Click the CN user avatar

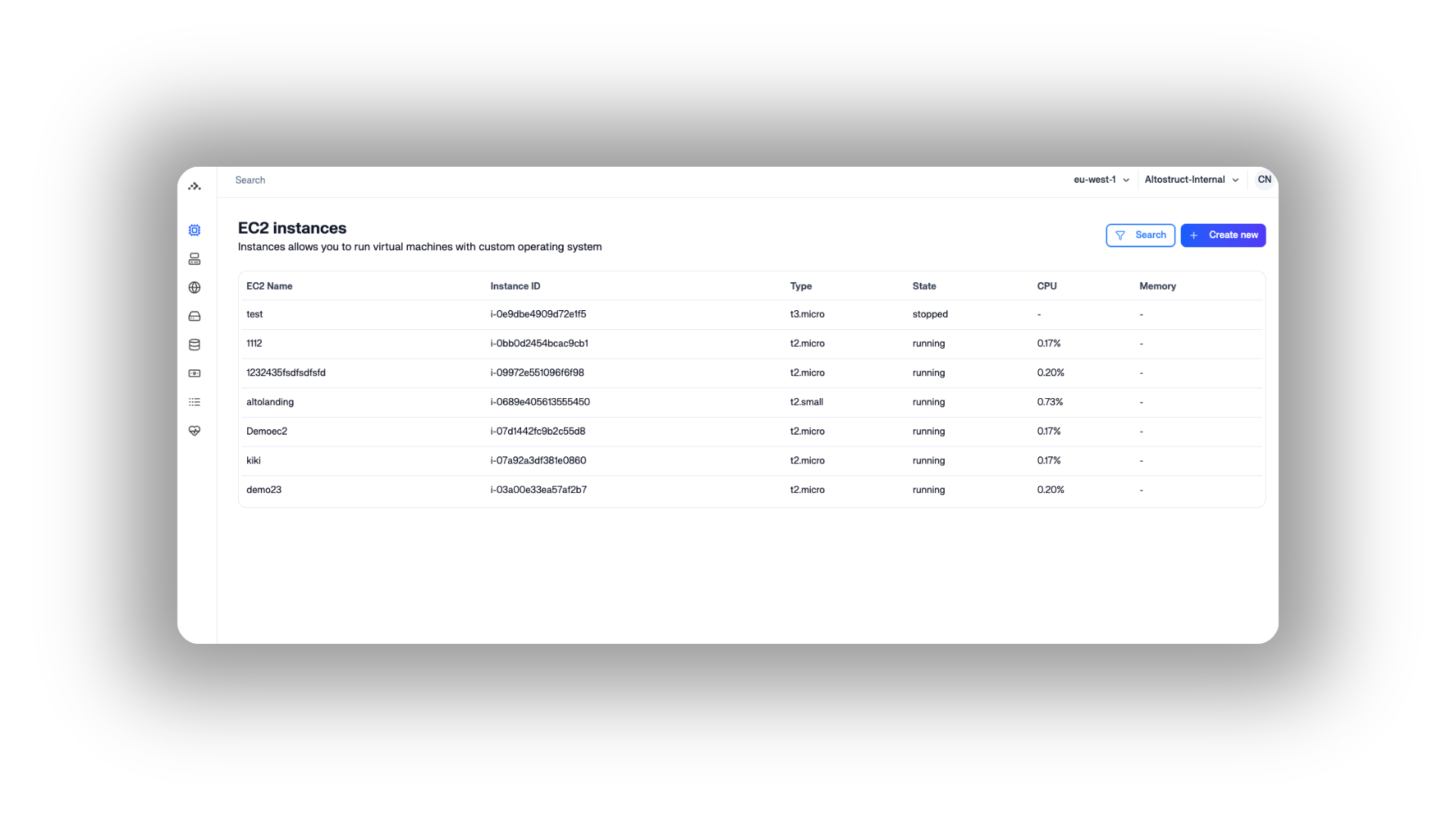tap(1263, 180)
